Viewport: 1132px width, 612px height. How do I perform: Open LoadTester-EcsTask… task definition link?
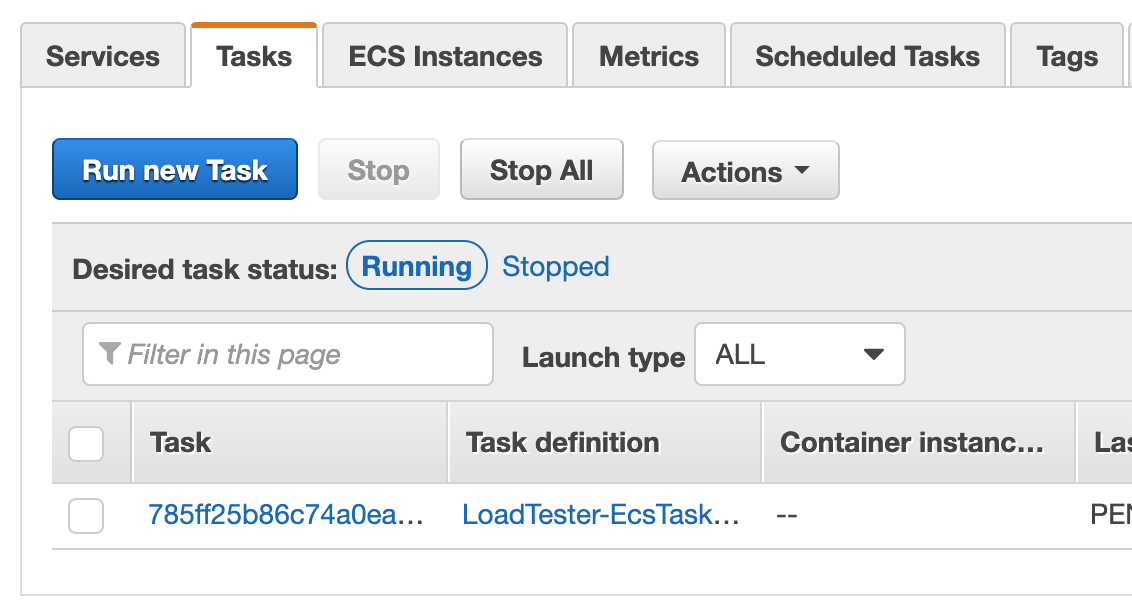(601, 515)
